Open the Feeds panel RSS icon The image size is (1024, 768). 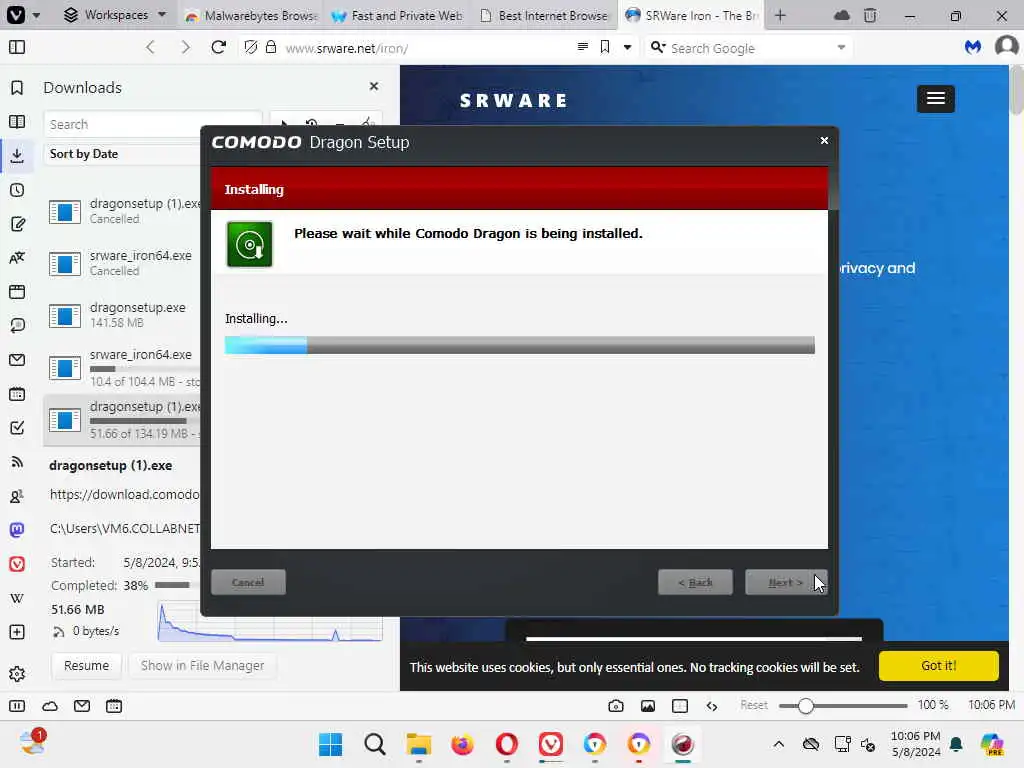point(17,462)
